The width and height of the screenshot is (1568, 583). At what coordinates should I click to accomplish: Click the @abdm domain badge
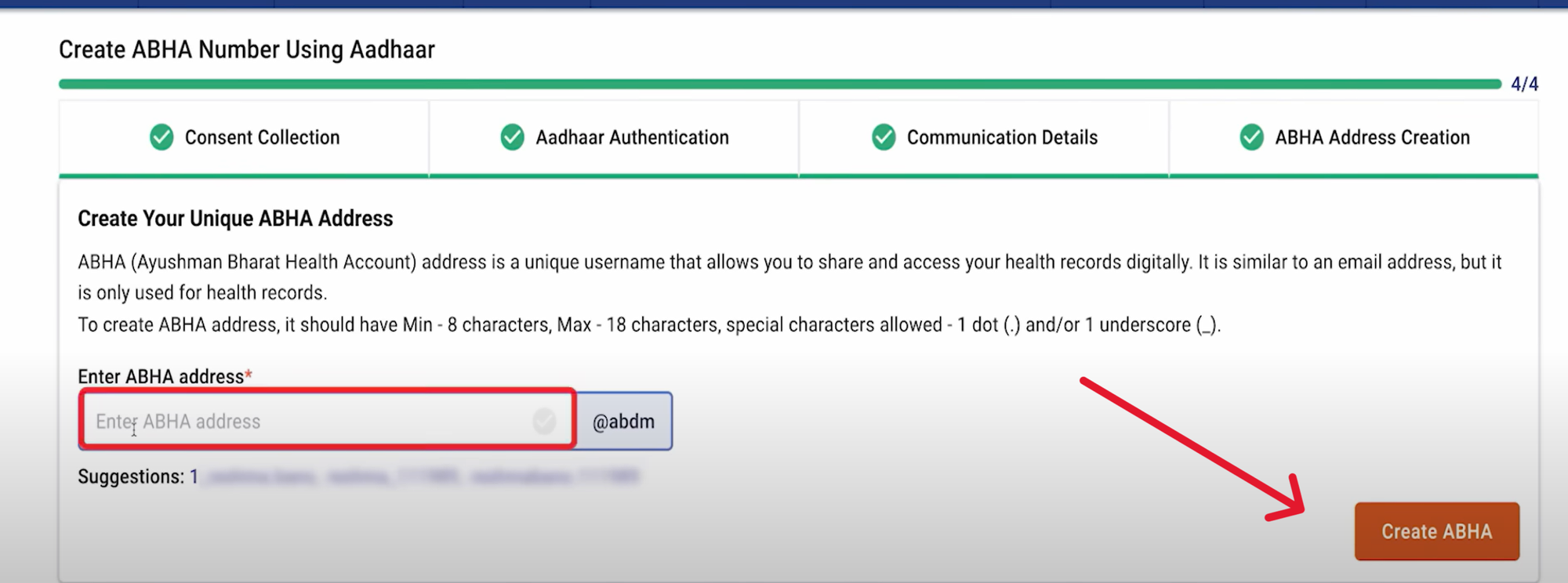point(623,421)
